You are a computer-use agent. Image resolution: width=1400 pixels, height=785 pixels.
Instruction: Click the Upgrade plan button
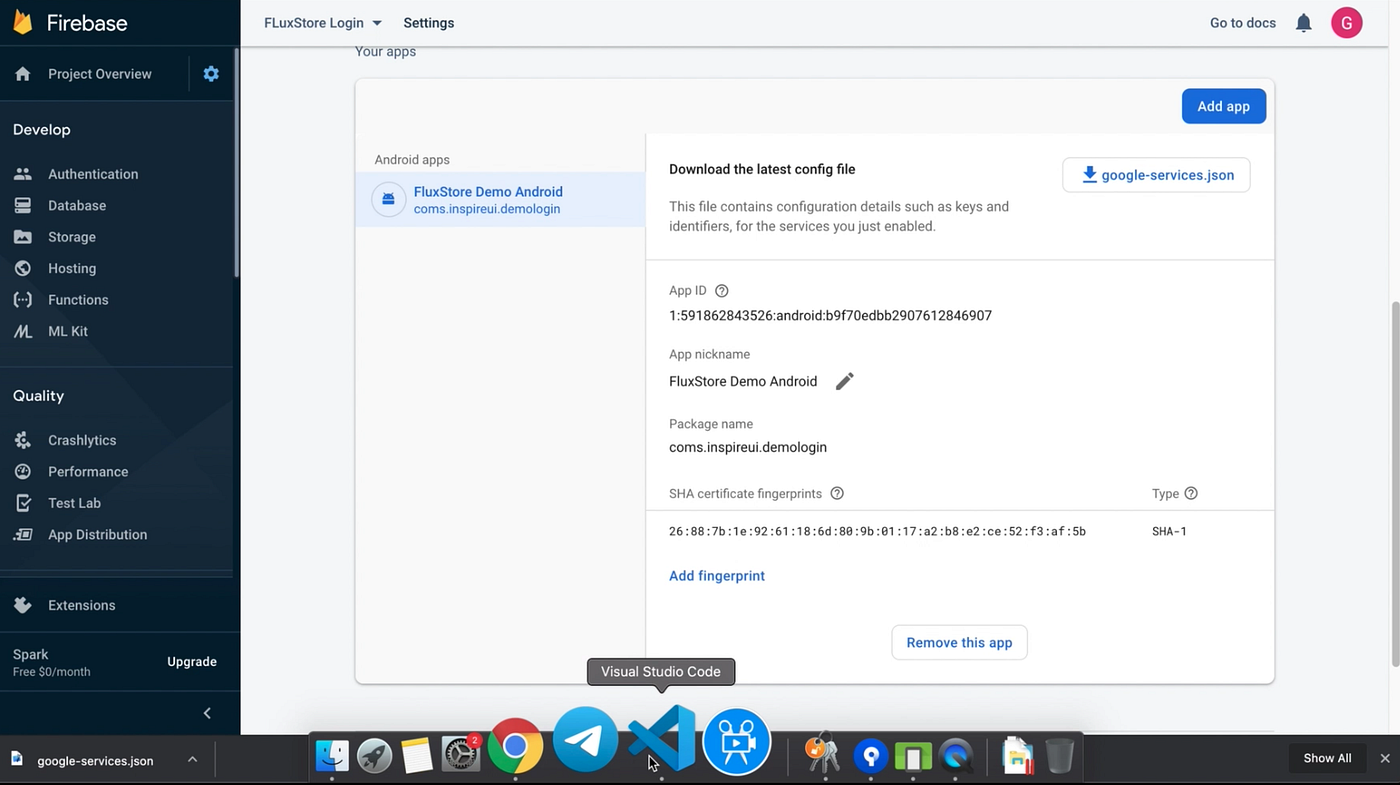pyautogui.click(x=192, y=662)
